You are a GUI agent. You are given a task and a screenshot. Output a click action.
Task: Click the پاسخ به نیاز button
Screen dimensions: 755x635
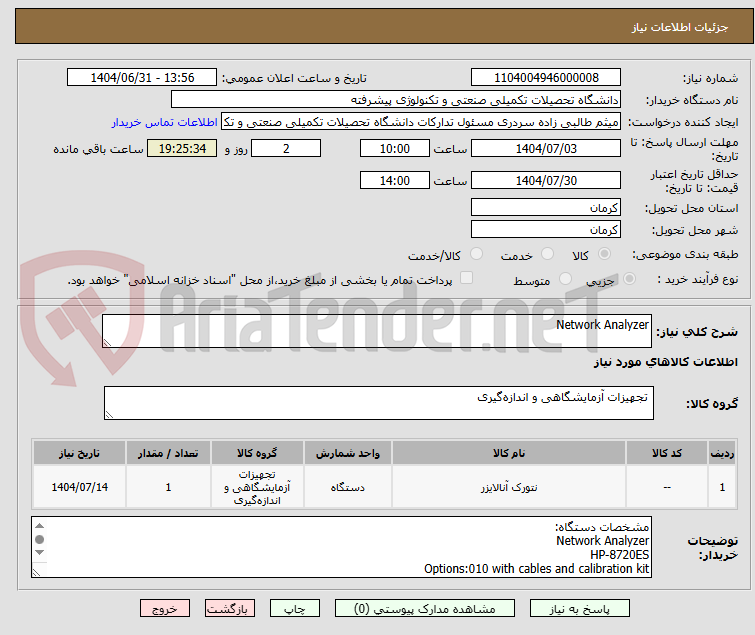tap(580, 609)
